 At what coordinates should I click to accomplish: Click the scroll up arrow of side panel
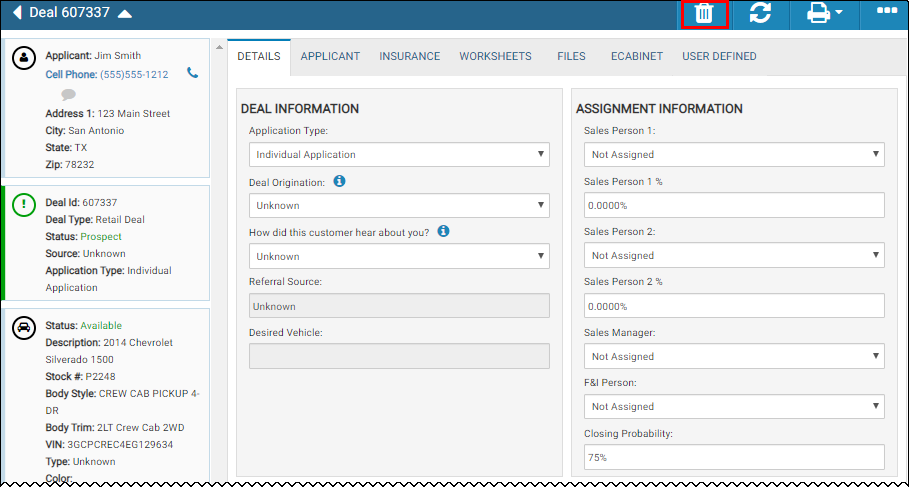(x=219, y=47)
